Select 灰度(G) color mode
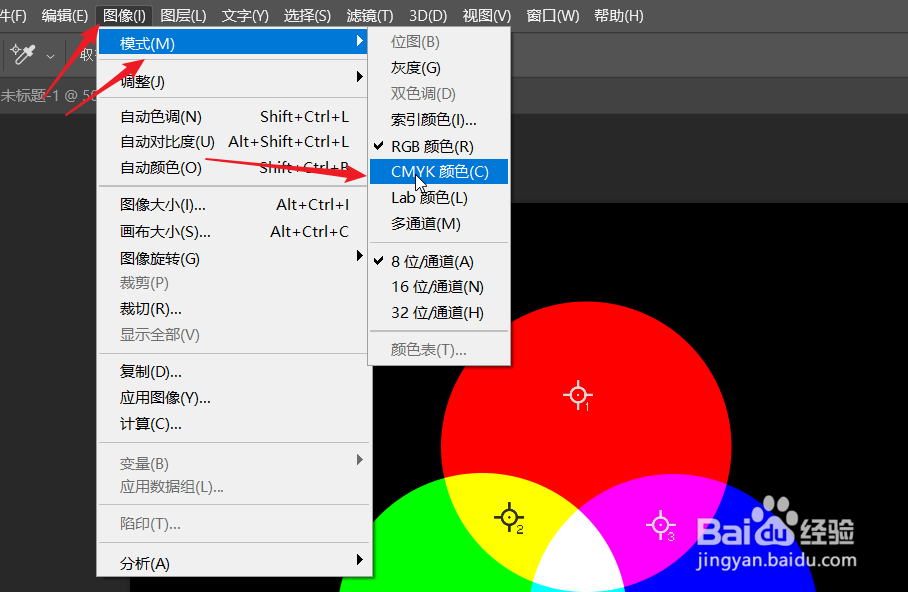Viewport: 908px width, 592px height. click(439, 68)
